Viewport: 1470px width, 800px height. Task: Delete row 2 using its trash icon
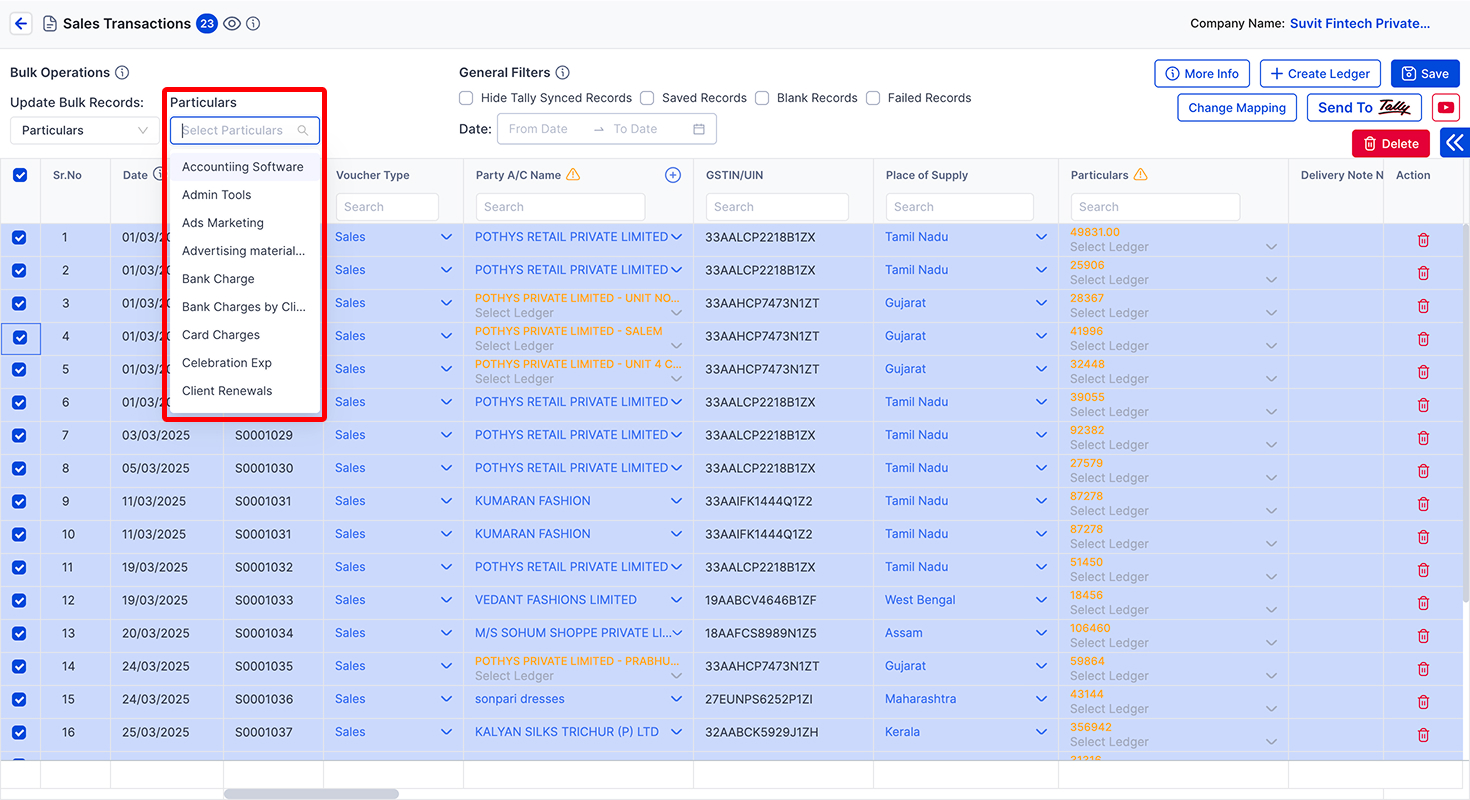1423,273
